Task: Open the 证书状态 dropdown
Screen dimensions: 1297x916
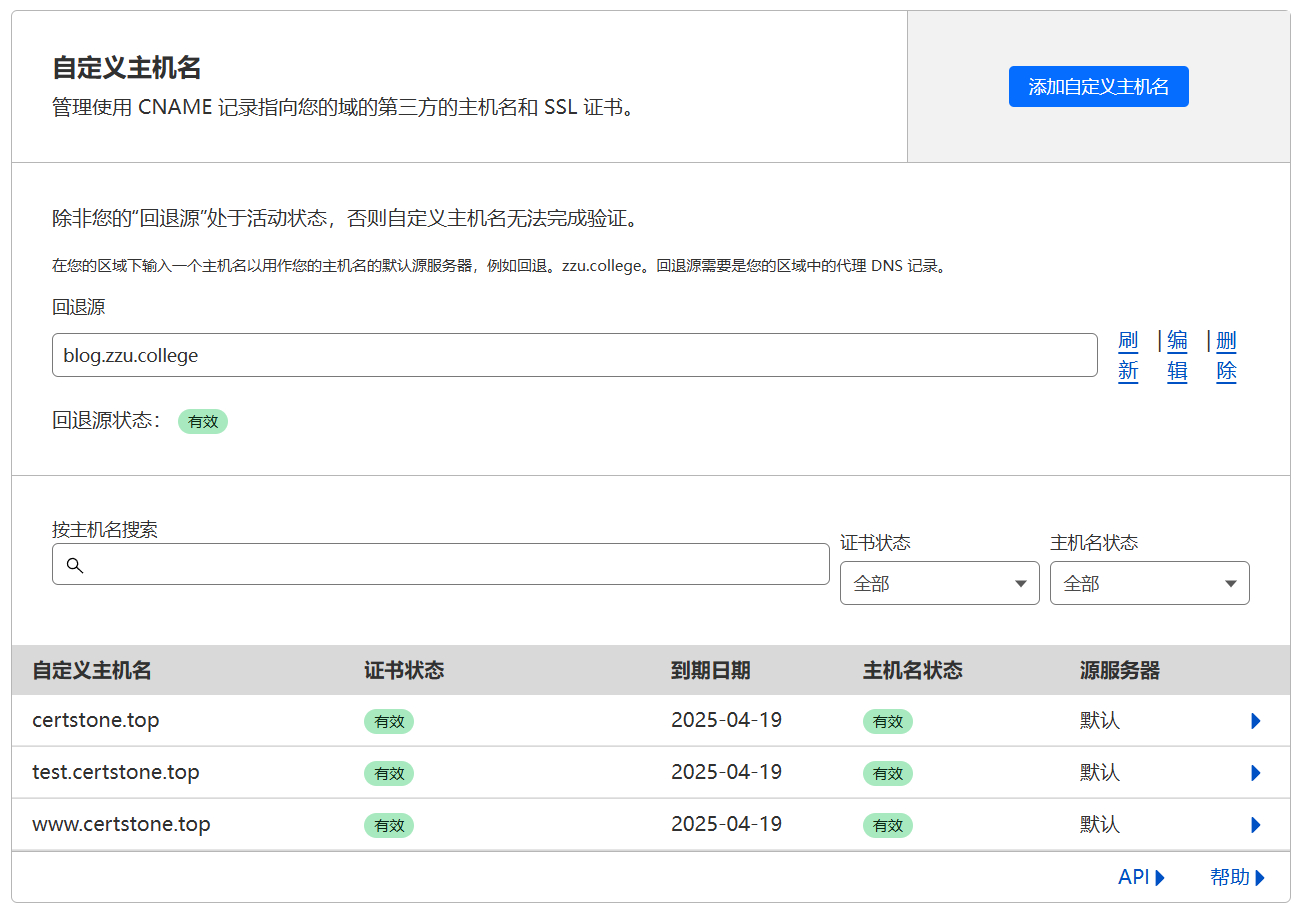Action: 939,583
